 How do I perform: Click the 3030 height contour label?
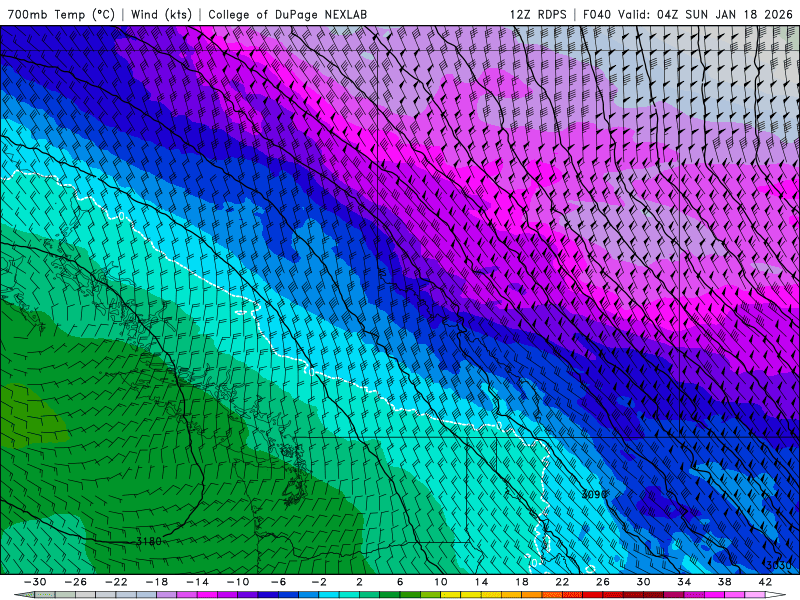(x=778, y=565)
